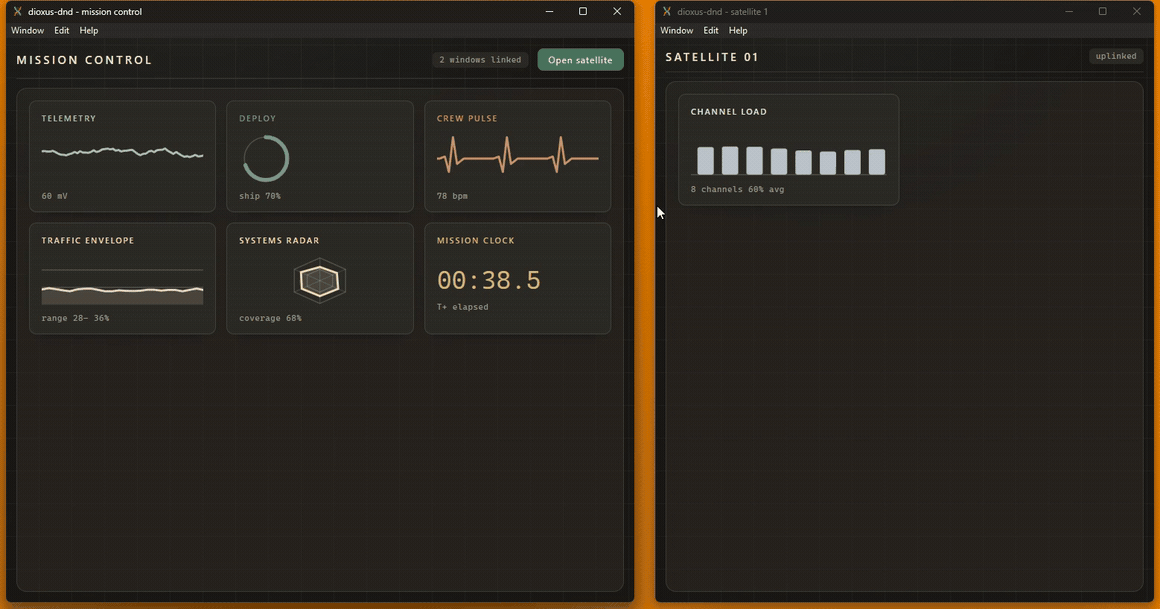Screen dimensions: 1160x609
Task: Click the '2 windows linked' badge
Action: [x=480, y=60]
